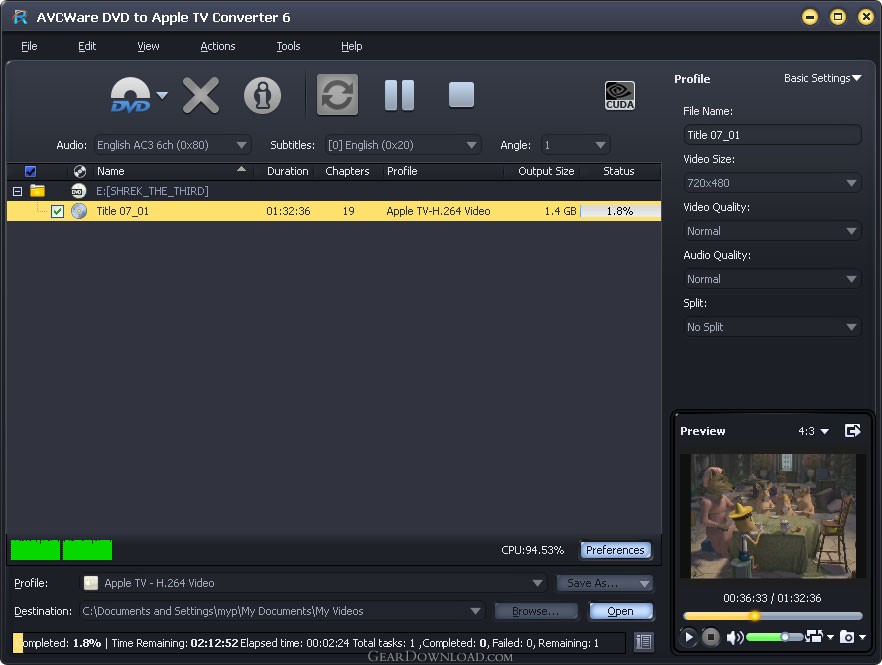882x665 pixels.
Task: Click the disc icon beside Title 07_01
Action: click(x=79, y=211)
